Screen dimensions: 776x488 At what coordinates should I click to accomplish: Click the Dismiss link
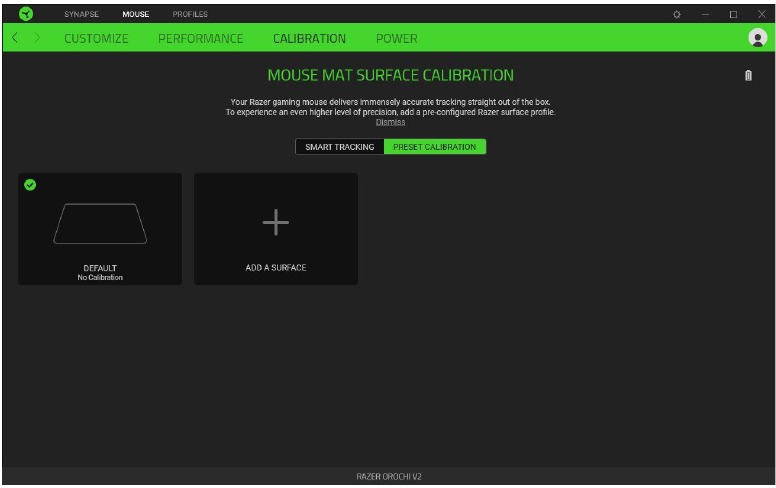(390, 122)
